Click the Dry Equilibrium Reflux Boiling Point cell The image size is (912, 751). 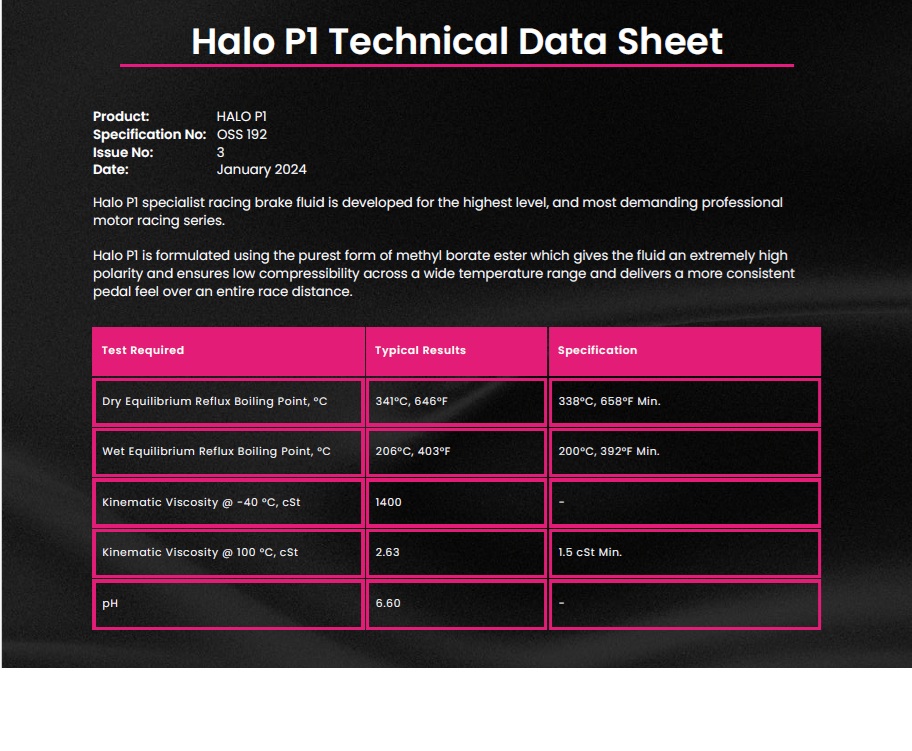229,401
